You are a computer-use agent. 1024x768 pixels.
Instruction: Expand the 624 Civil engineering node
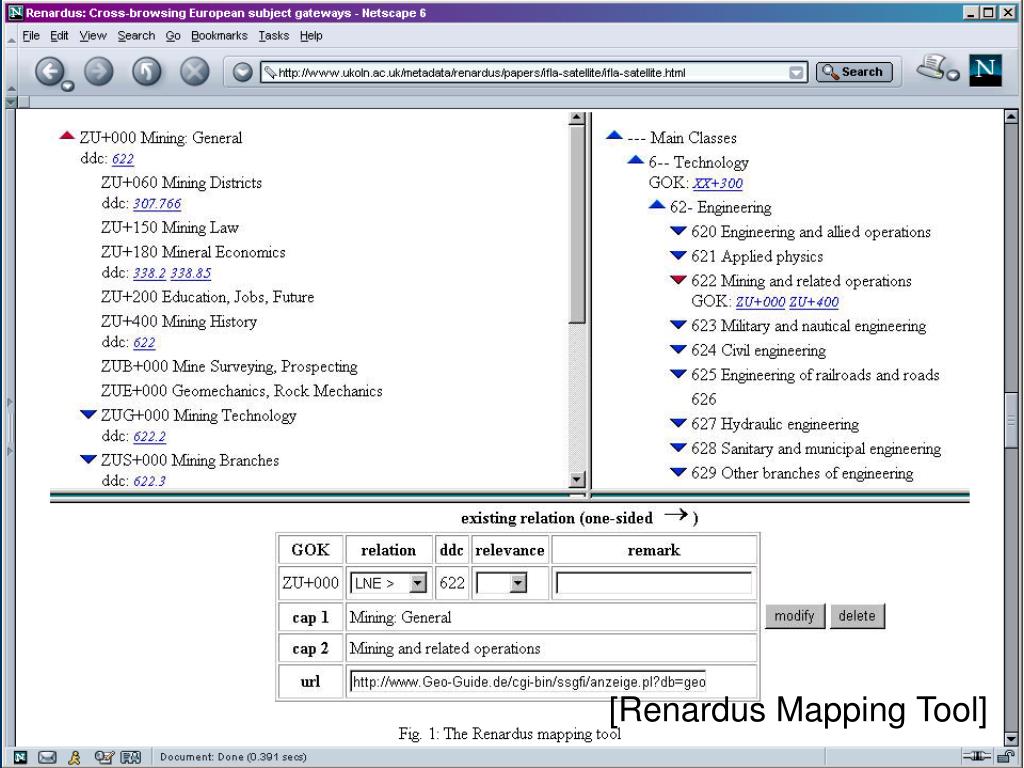(x=679, y=349)
